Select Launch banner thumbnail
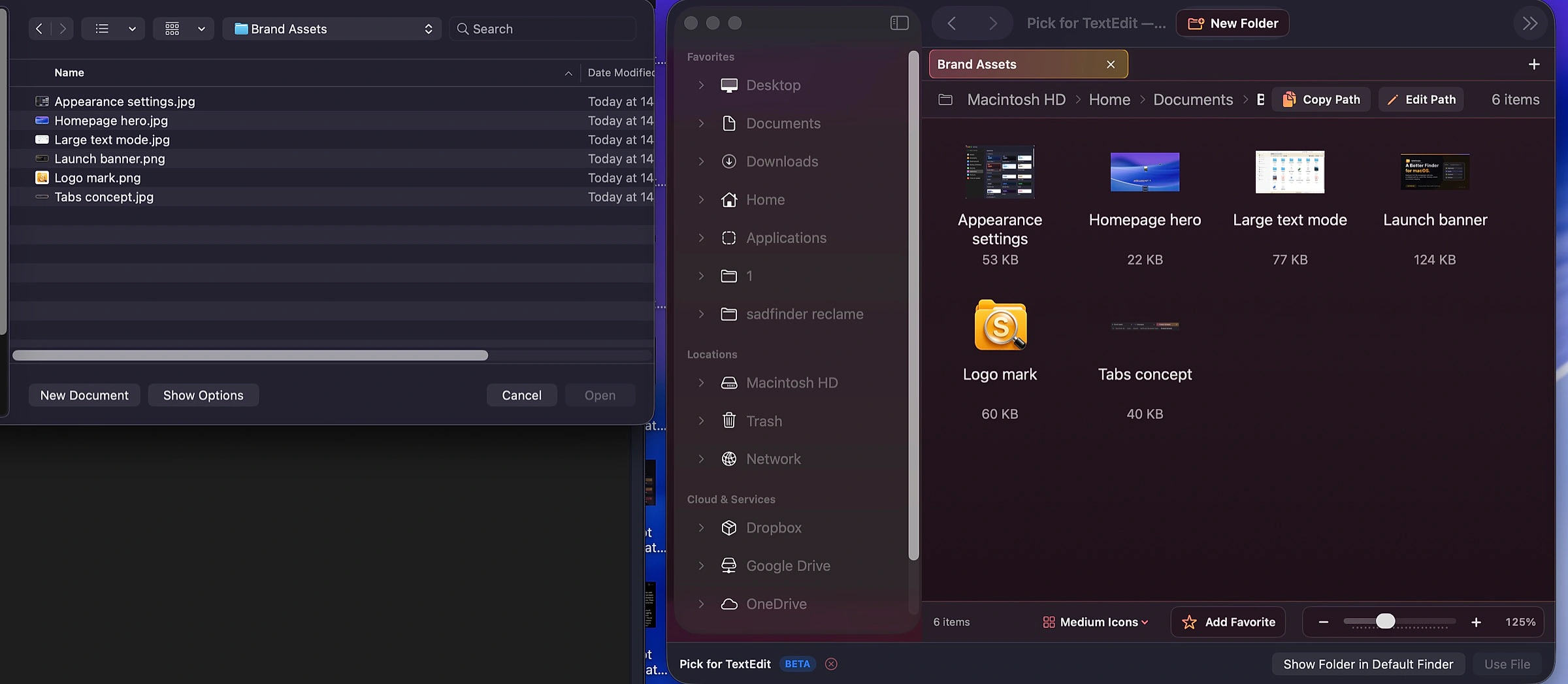The height and width of the screenshot is (684, 1568). tap(1435, 172)
